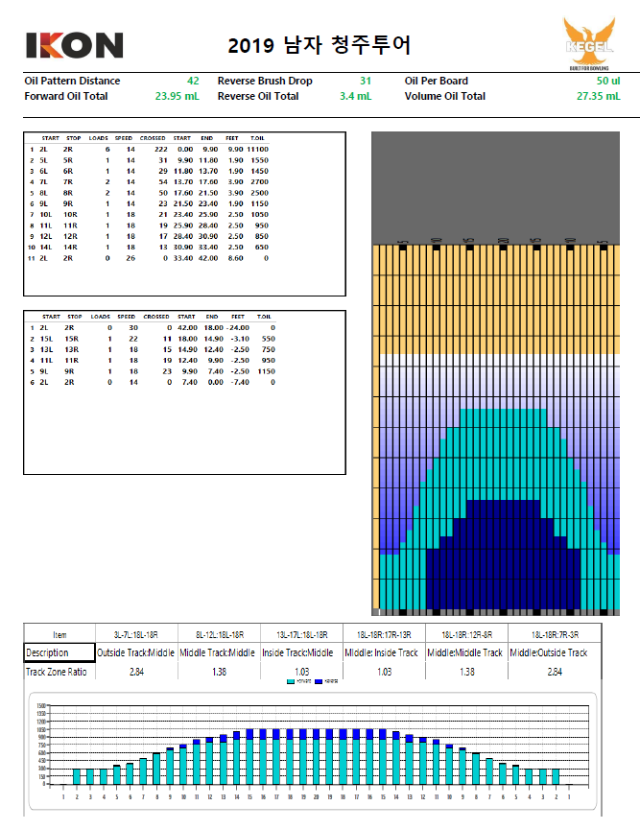
Task: Click the Reverse Brush Drop value 31
Action: point(365,81)
